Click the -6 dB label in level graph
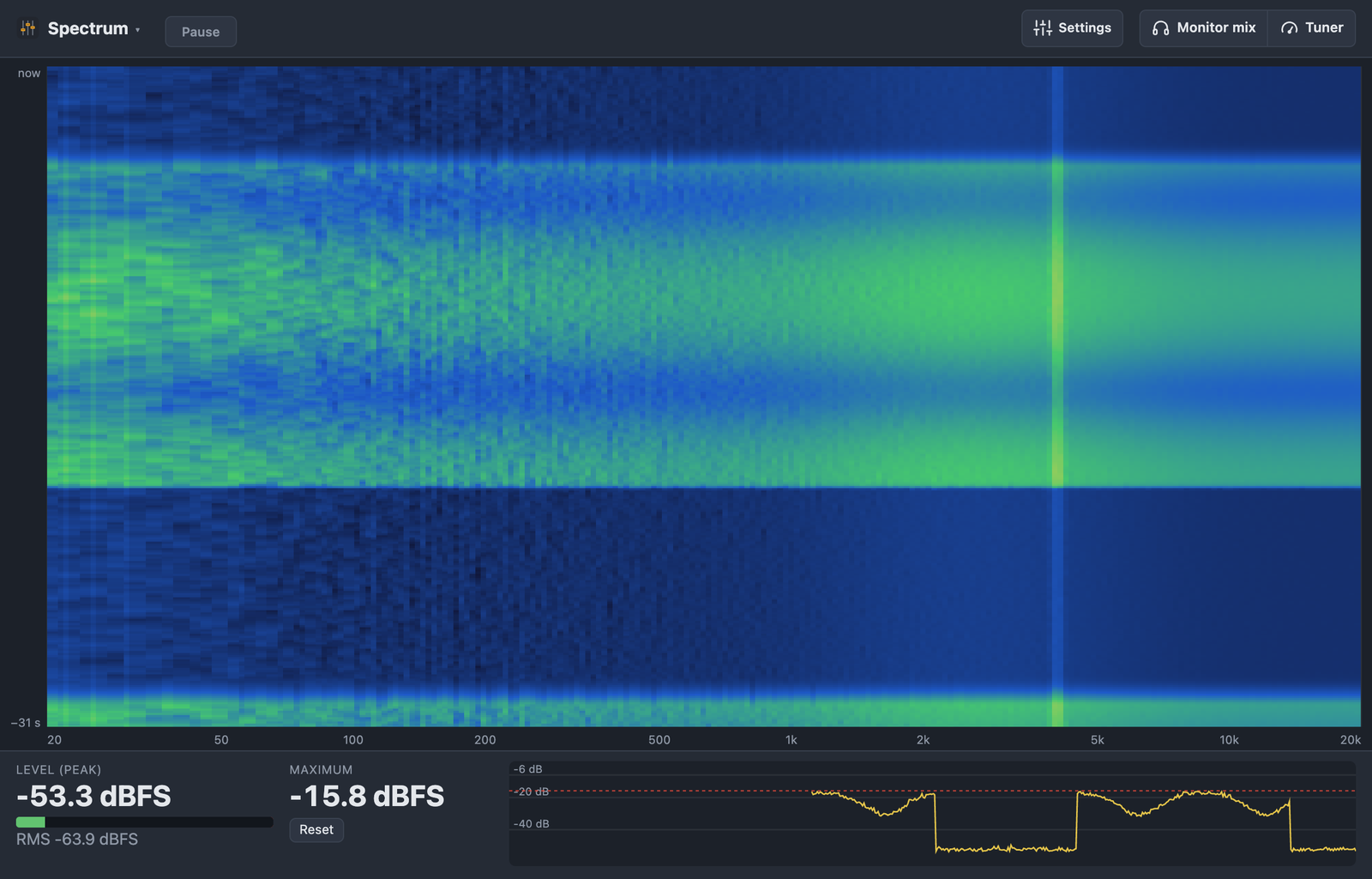Viewport: 1372px width, 879px height. (527, 769)
